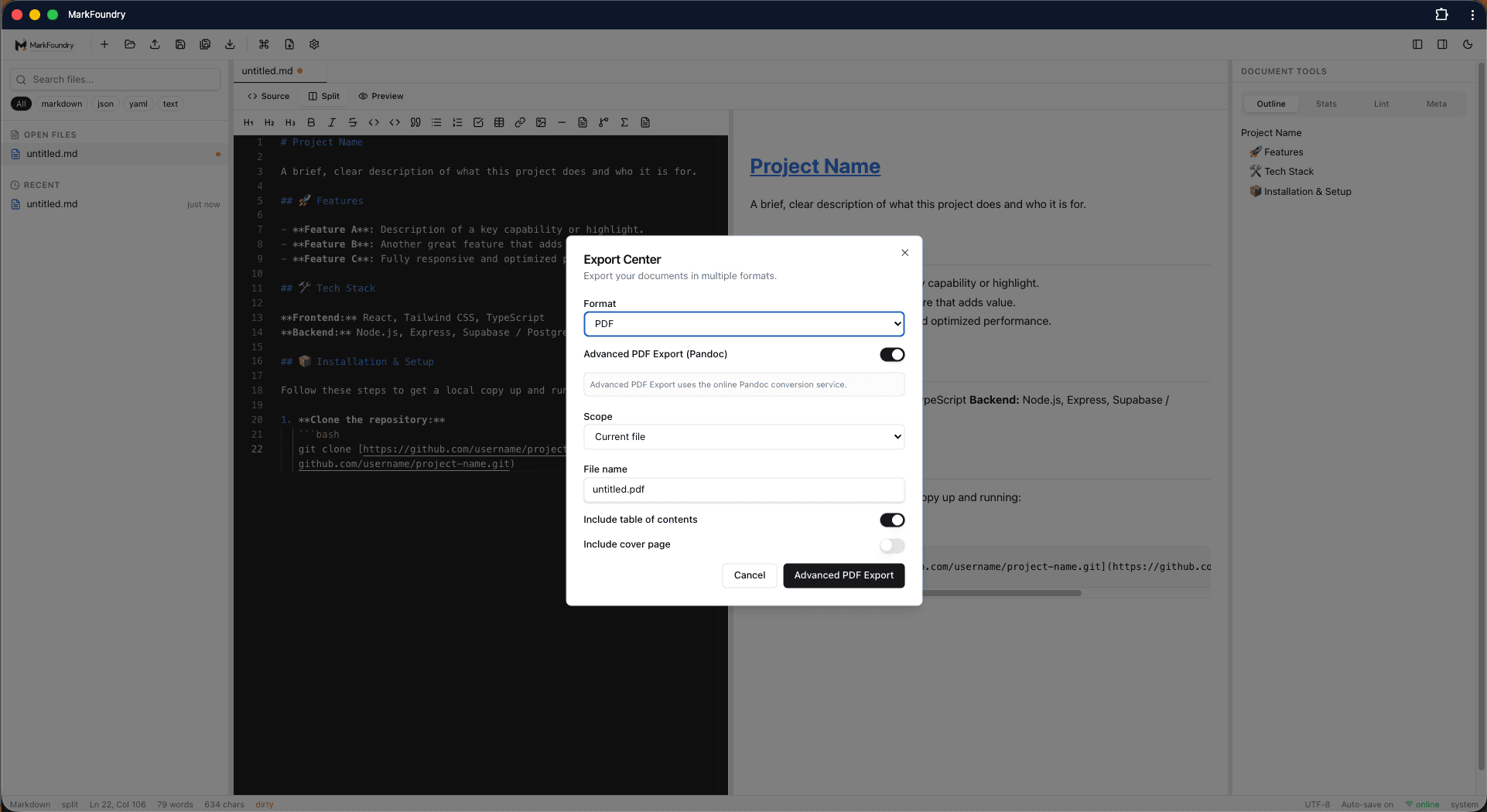Filter files by text chip
1487x812 pixels.
pos(170,104)
